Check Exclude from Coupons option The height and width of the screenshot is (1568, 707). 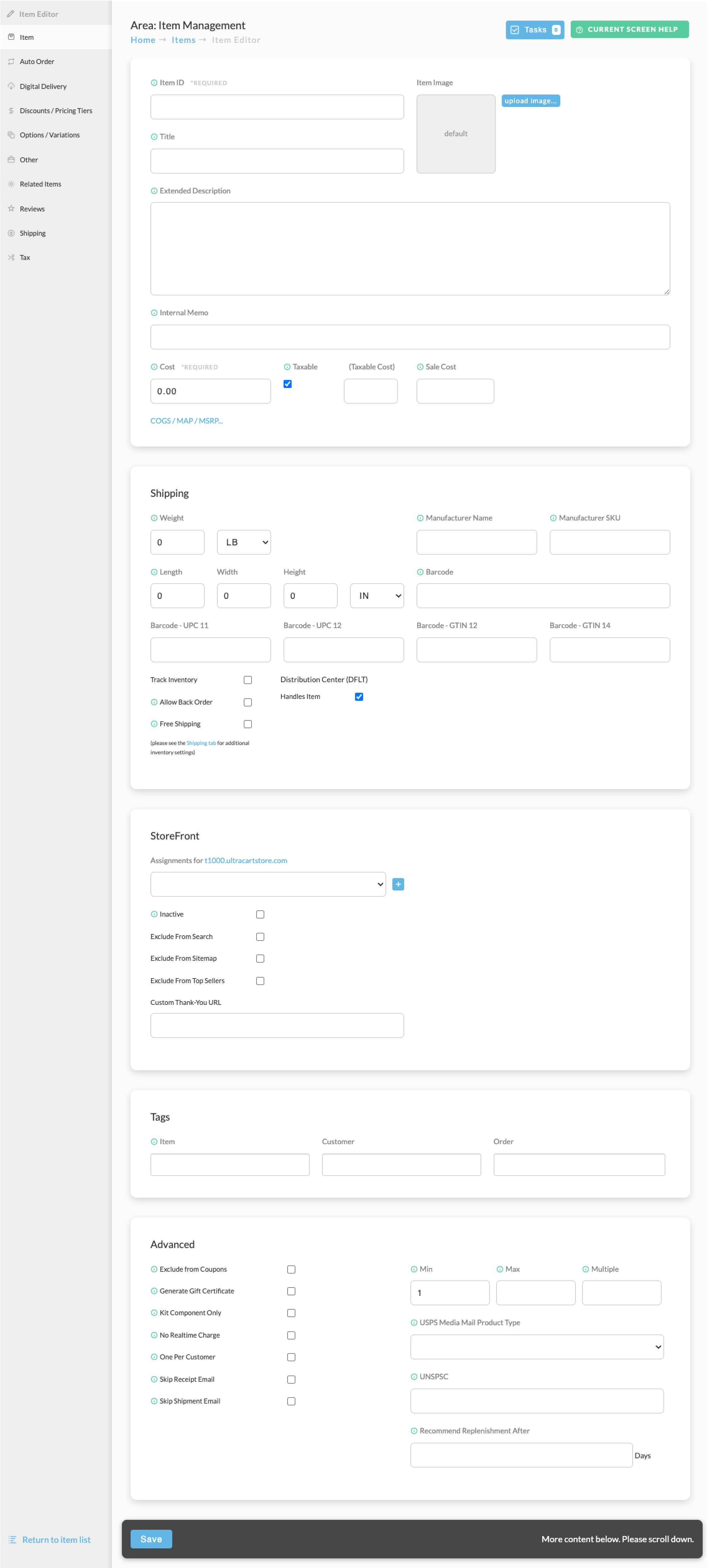[x=291, y=1269]
